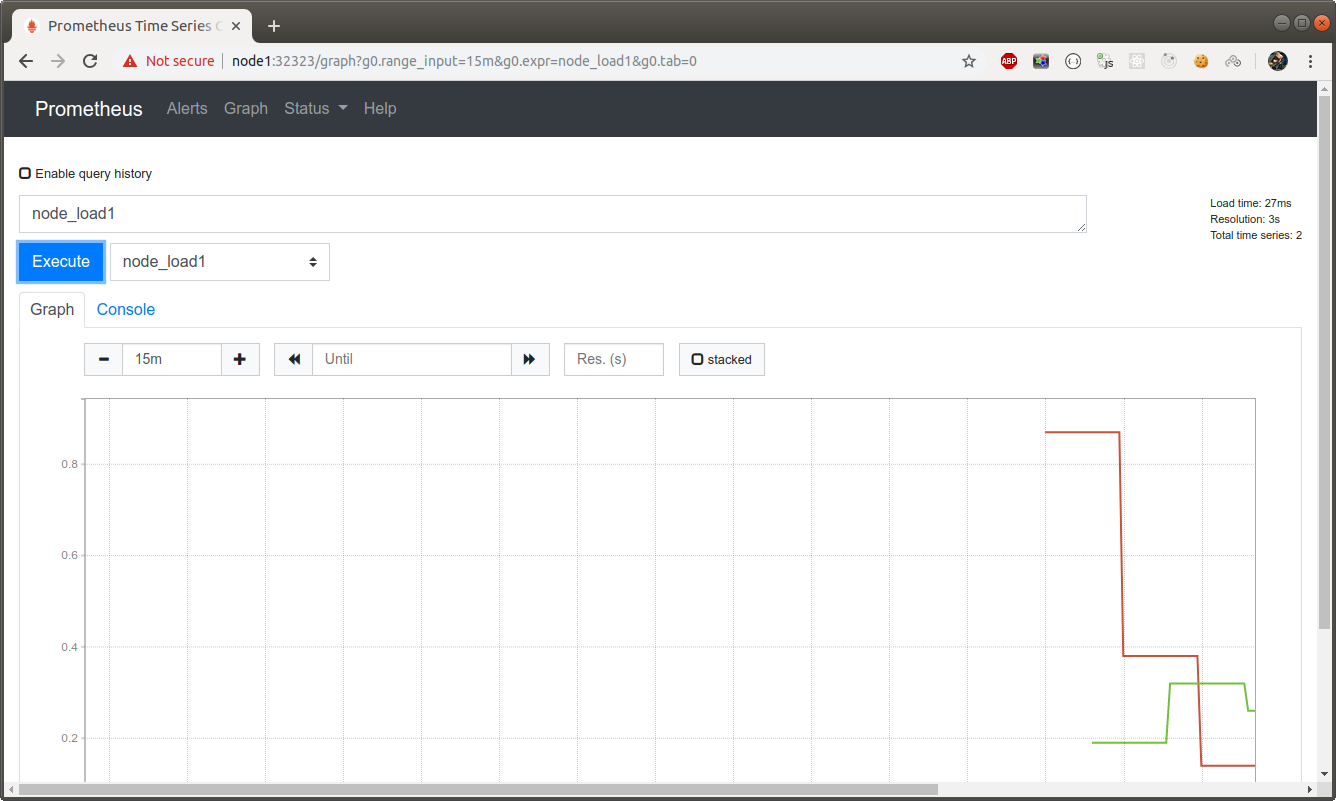Reload the page with the refresh icon

(x=90, y=61)
